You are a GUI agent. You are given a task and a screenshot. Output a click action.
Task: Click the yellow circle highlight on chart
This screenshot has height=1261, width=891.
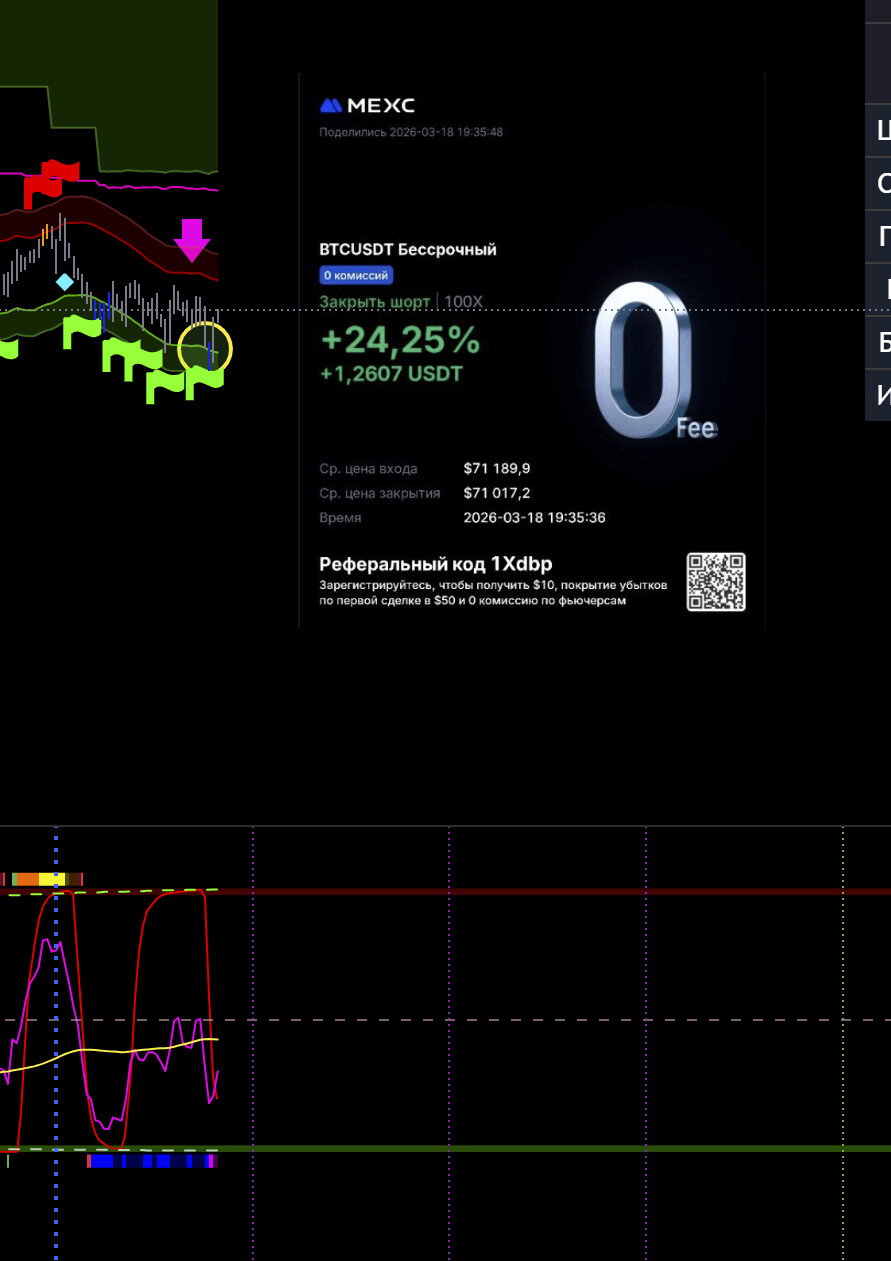pyautogui.click(x=205, y=350)
